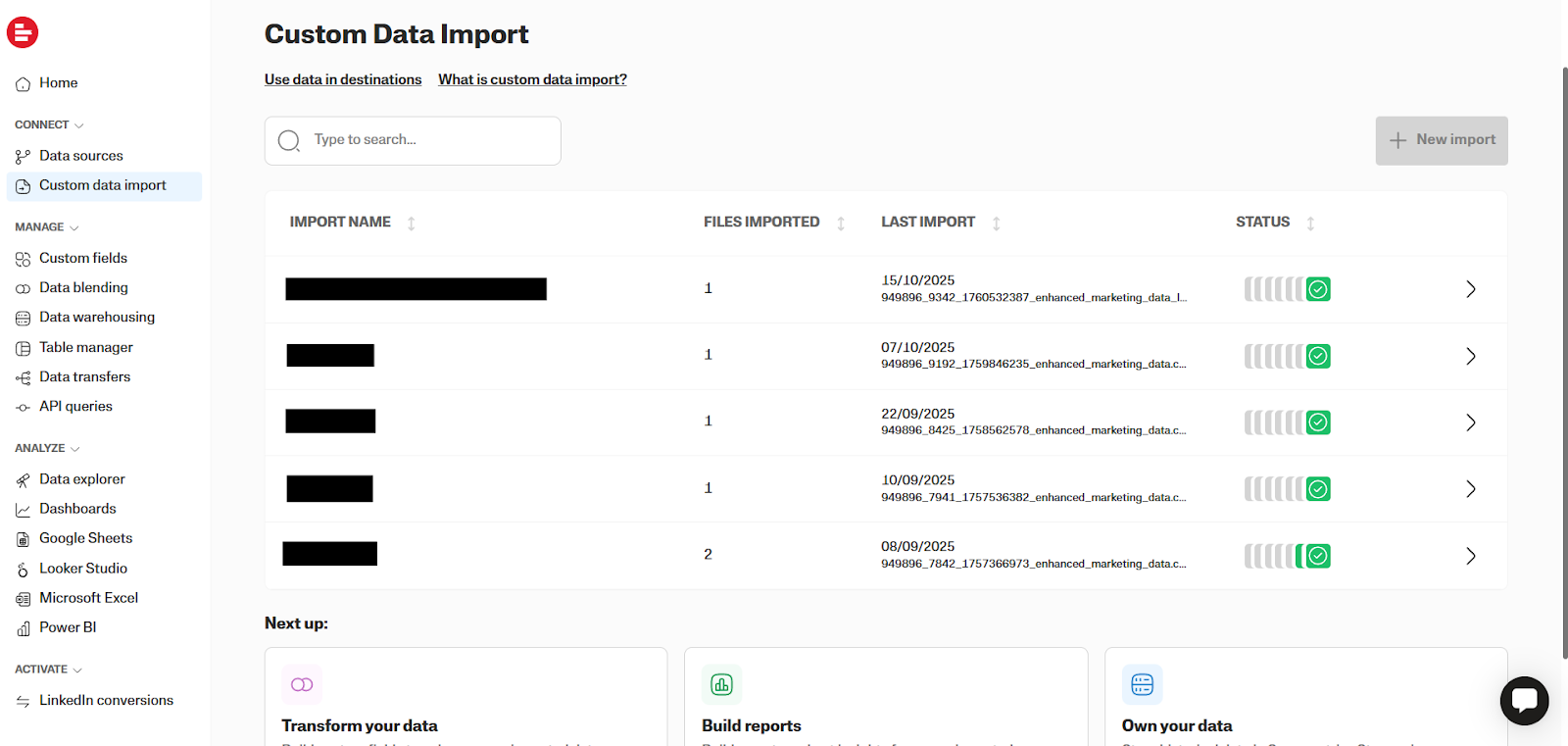
Task: Click the Build reports card icon
Action: [722, 684]
